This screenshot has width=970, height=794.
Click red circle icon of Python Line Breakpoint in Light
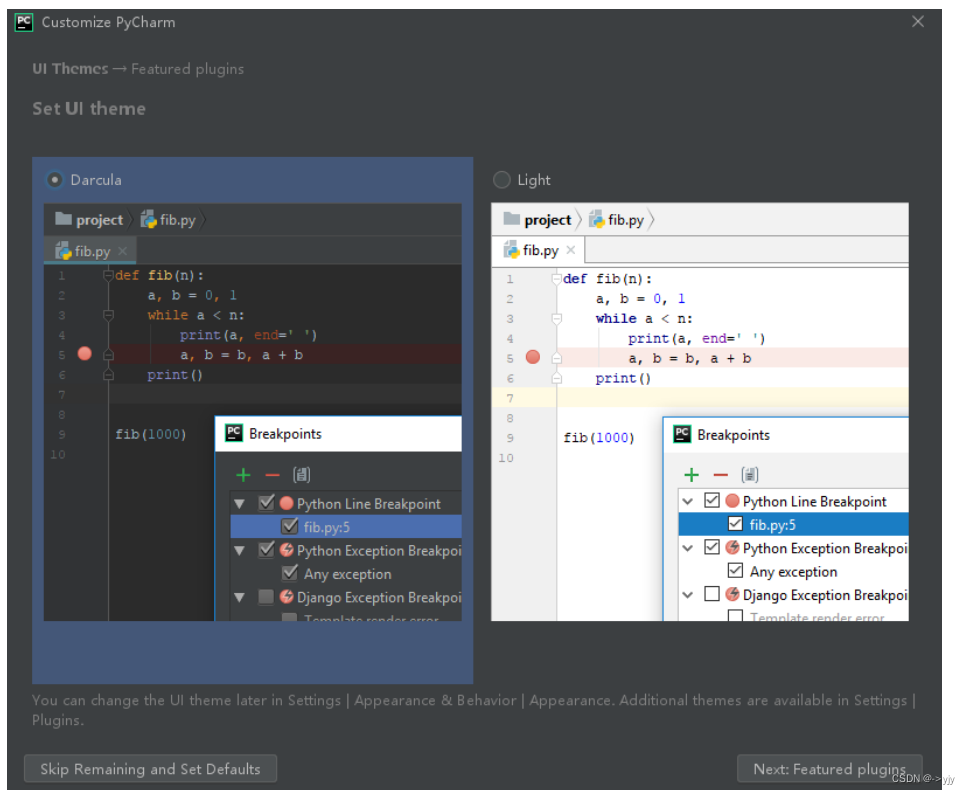732,501
